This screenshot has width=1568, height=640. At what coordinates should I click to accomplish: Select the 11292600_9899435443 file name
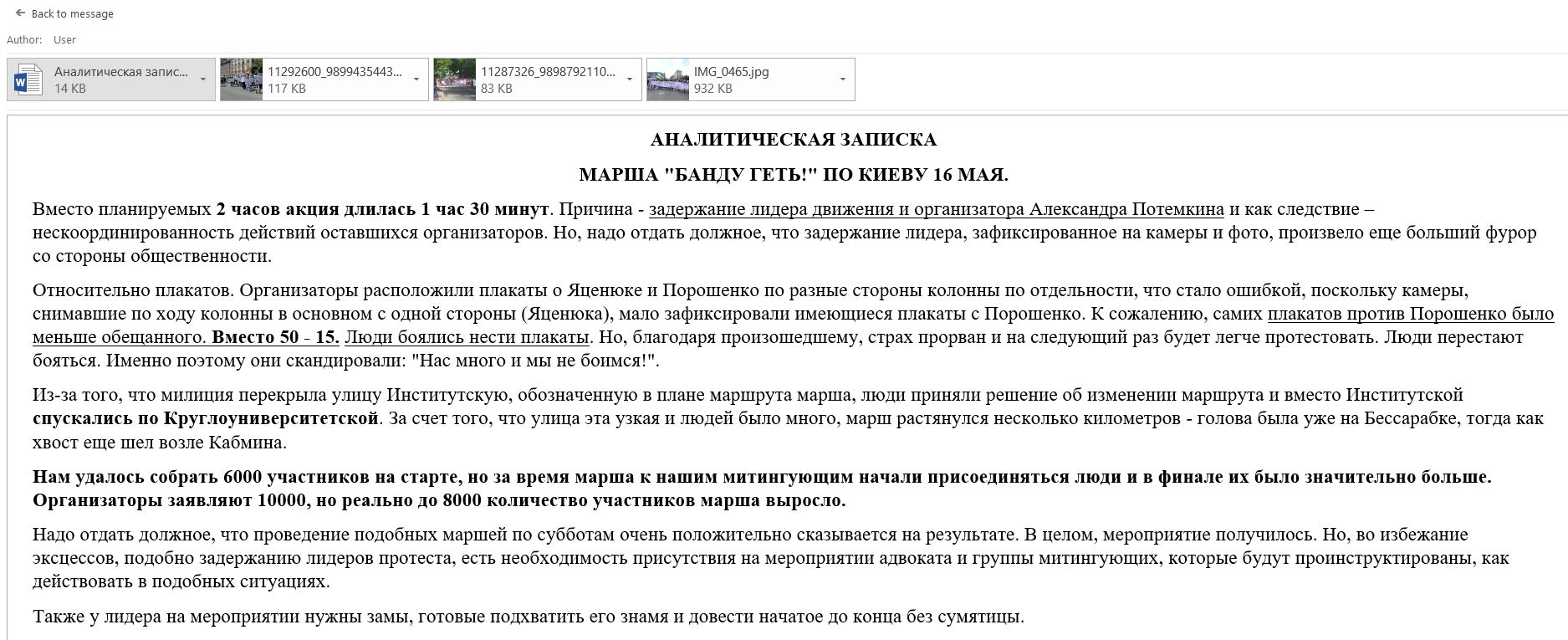pos(335,72)
